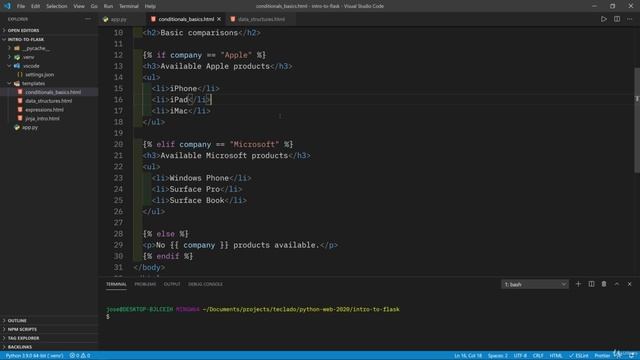This screenshot has width=640, height=360.
Task: Open the Terminal menu
Action: click(129, 6)
